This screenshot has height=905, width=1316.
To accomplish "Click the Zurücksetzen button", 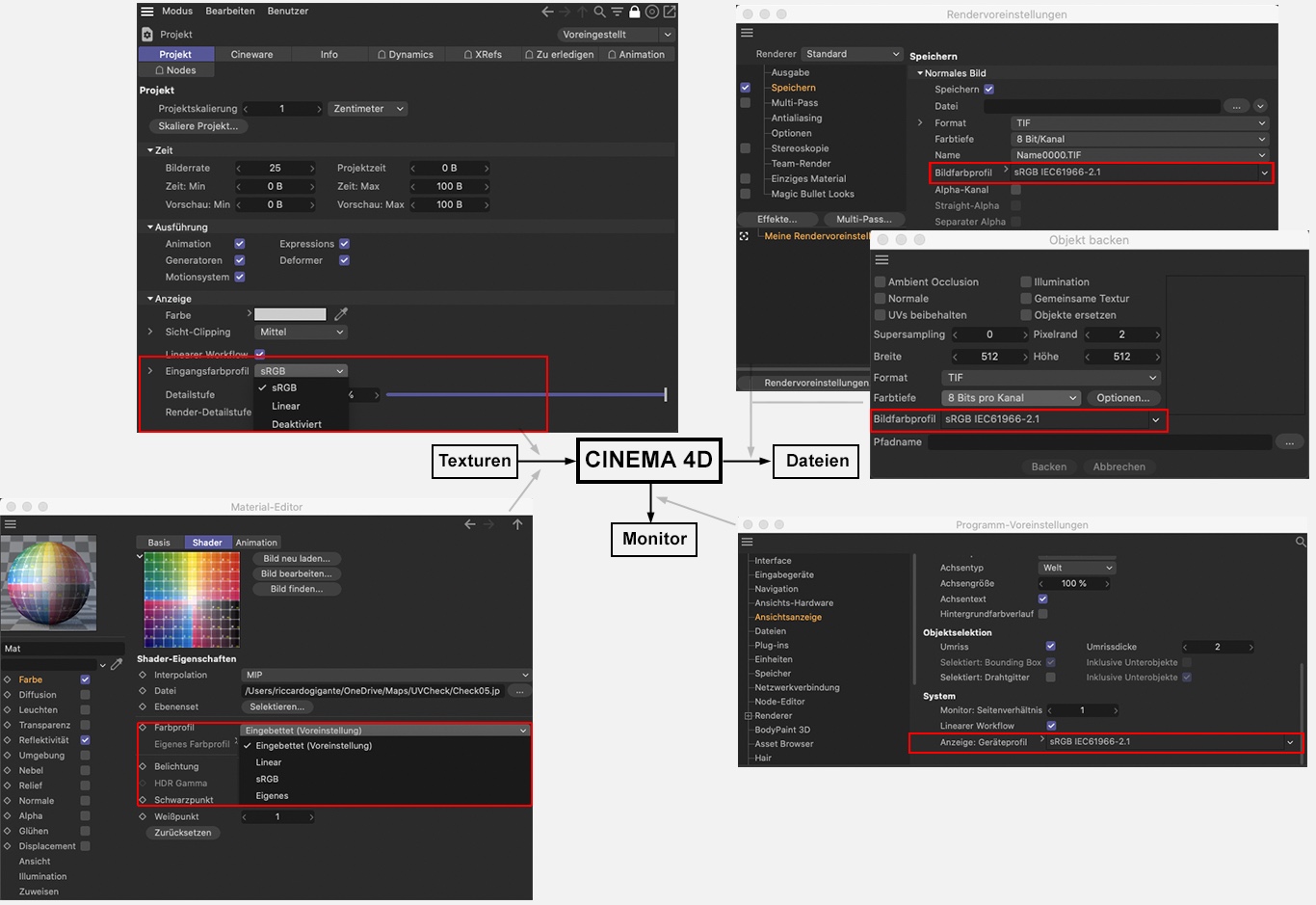I will click(x=183, y=833).
